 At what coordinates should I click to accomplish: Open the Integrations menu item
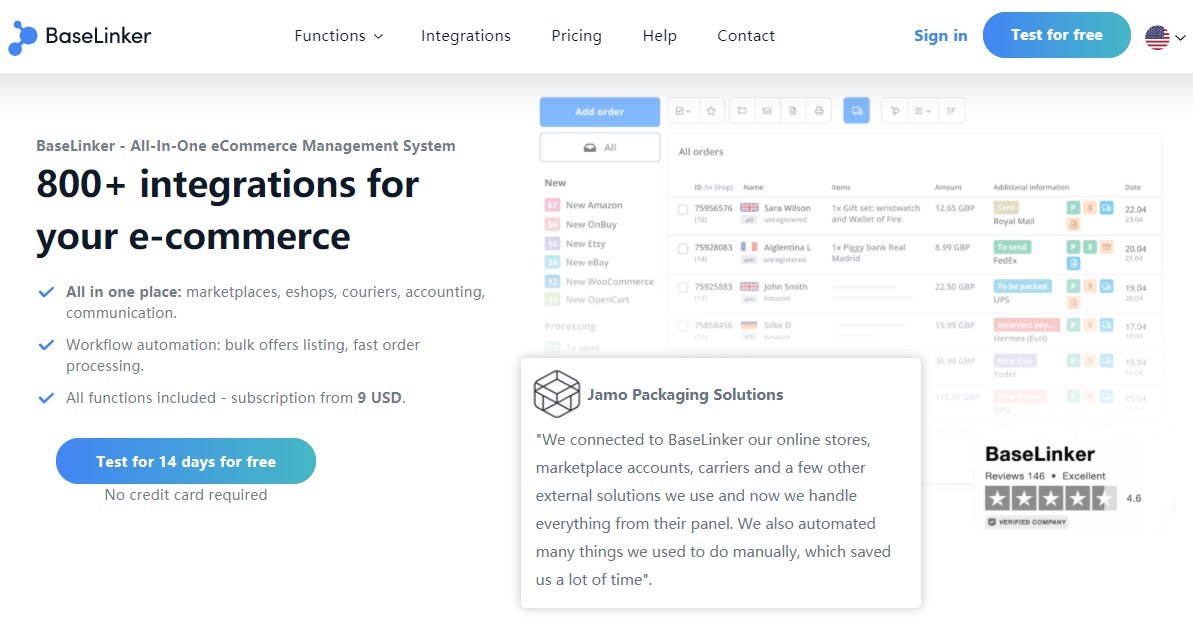pyautogui.click(x=465, y=36)
